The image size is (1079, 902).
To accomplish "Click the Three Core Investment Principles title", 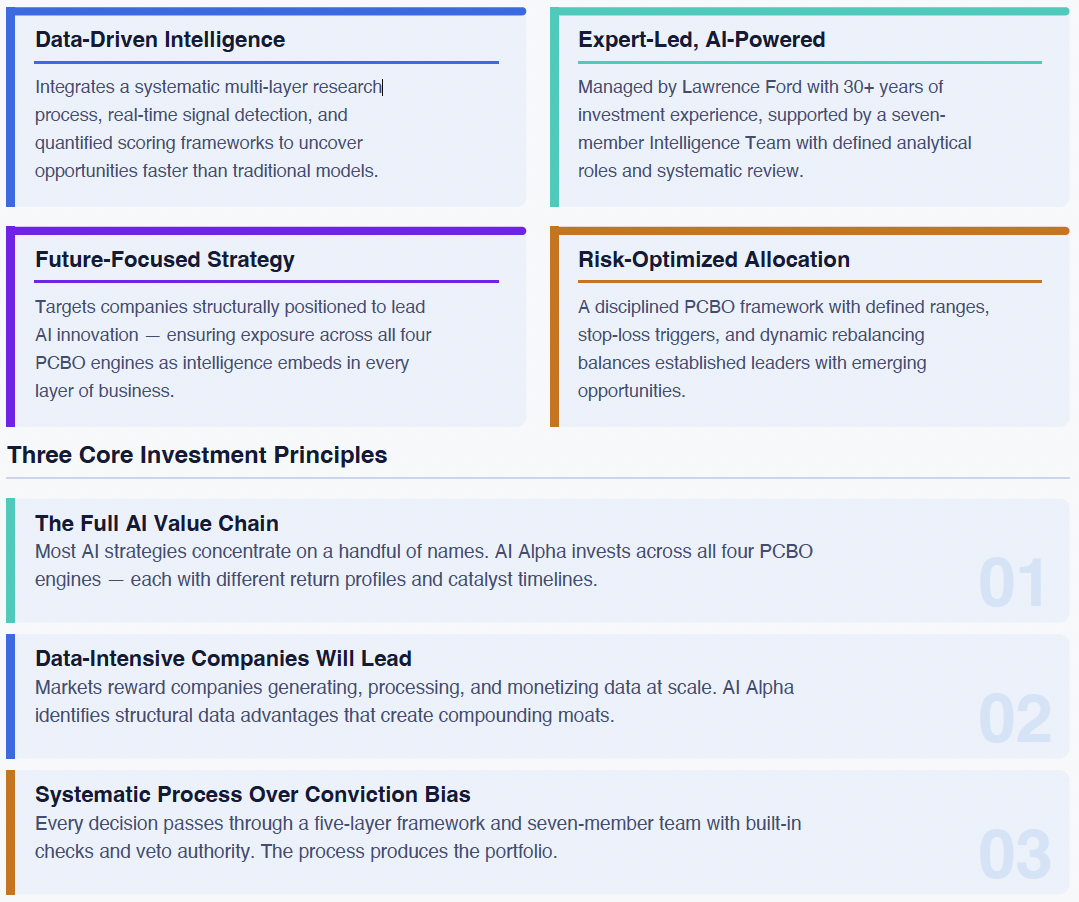I will tap(197, 455).
